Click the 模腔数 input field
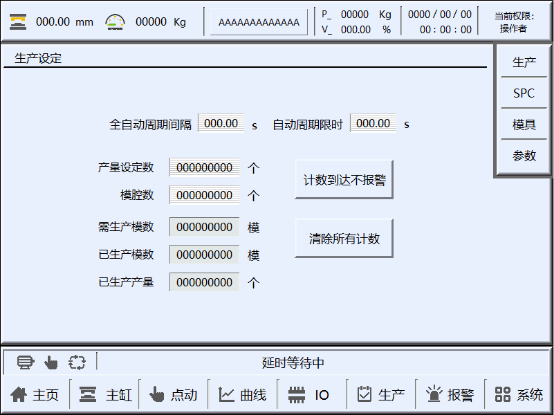The image size is (554, 415). [x=204, y=195]
